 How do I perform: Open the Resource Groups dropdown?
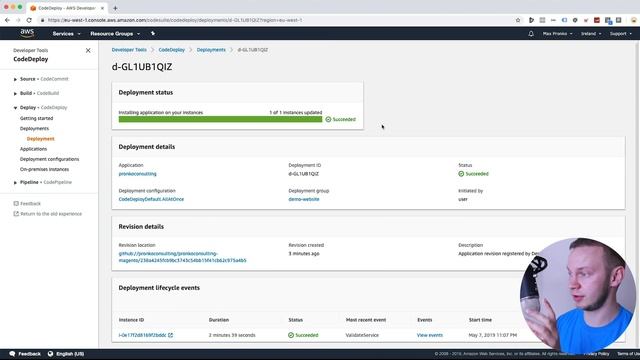click(x=115, y=34)
